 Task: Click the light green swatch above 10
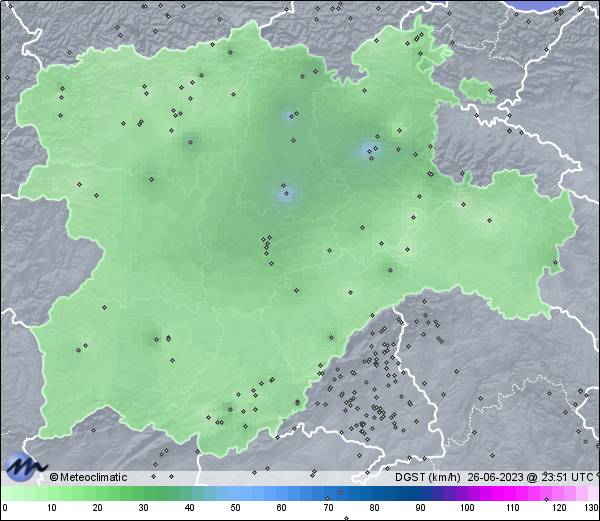tap(52, 494)
